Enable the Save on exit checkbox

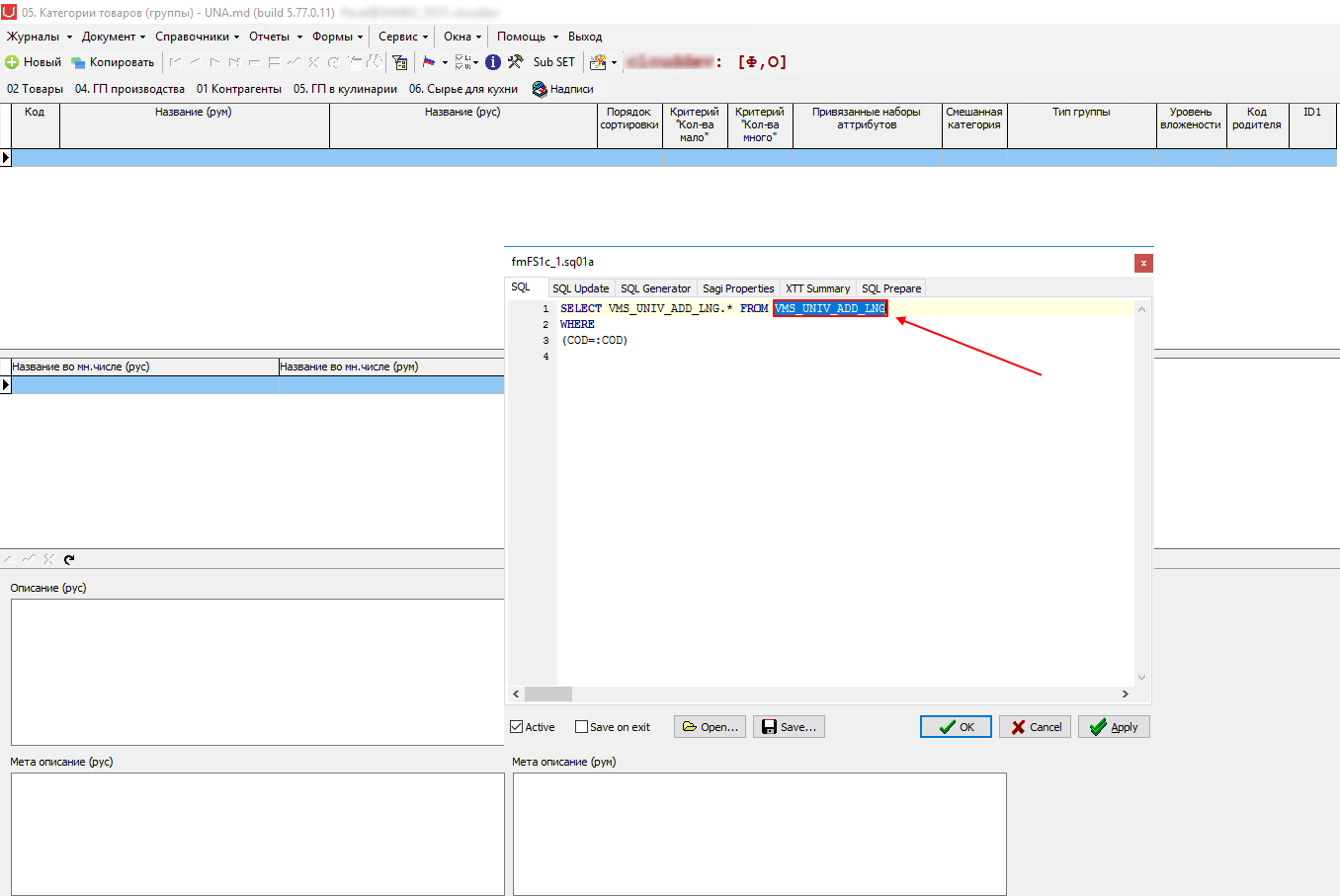point(581,727)
